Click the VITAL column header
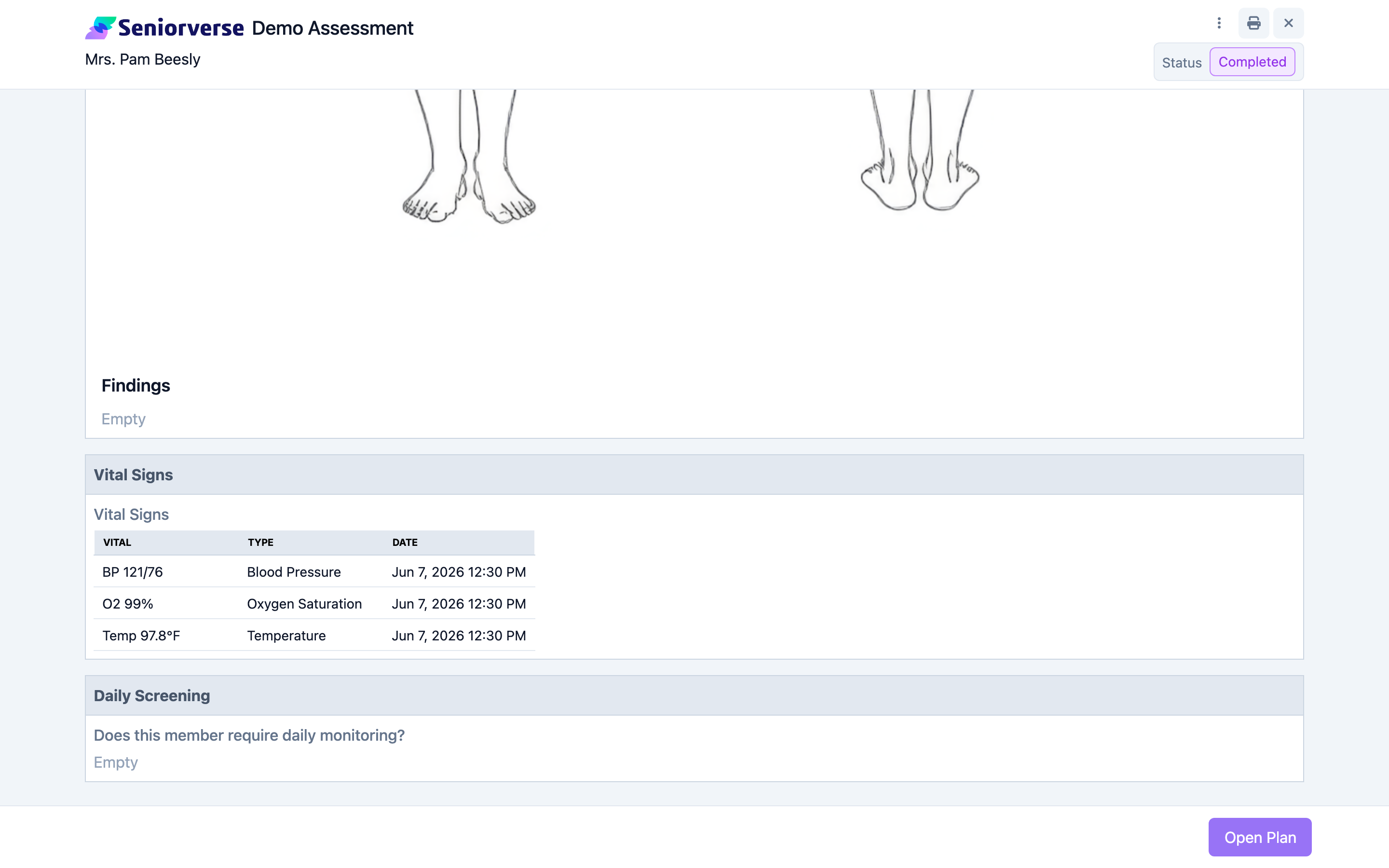The width and height of the screenshot is (1389, 868). [117, 542]
